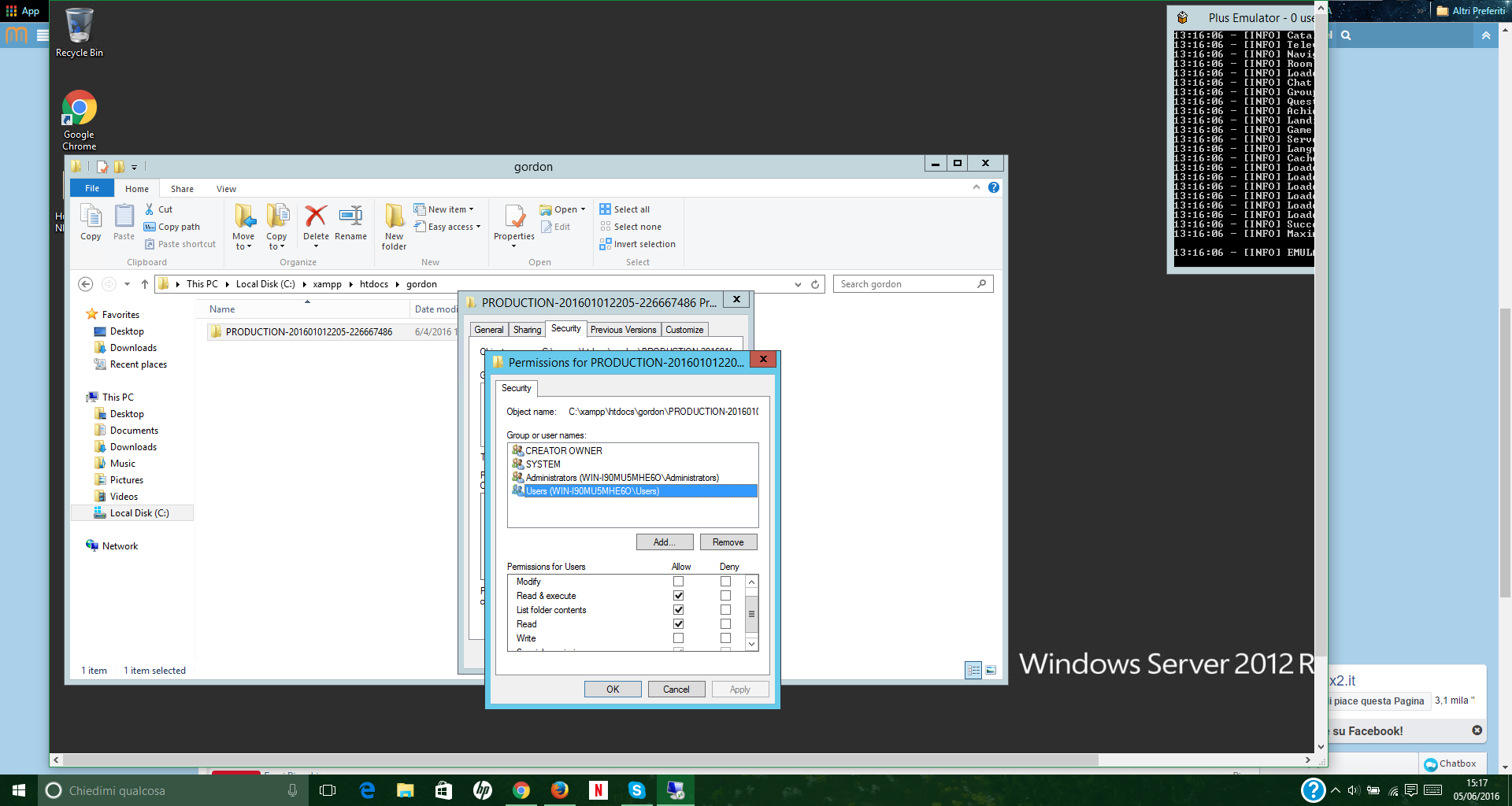Open Google Chrome desktop shortcut
This screenshot has width=1512, height=806.
tap(80, 120)
